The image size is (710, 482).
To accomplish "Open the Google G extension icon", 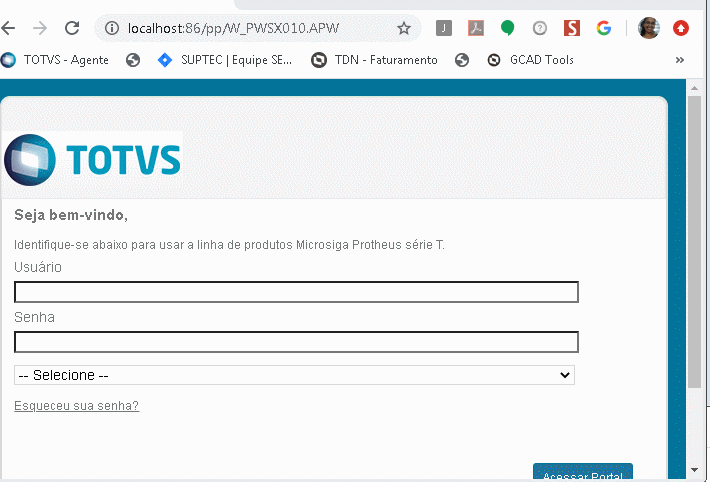I will 604,28.
